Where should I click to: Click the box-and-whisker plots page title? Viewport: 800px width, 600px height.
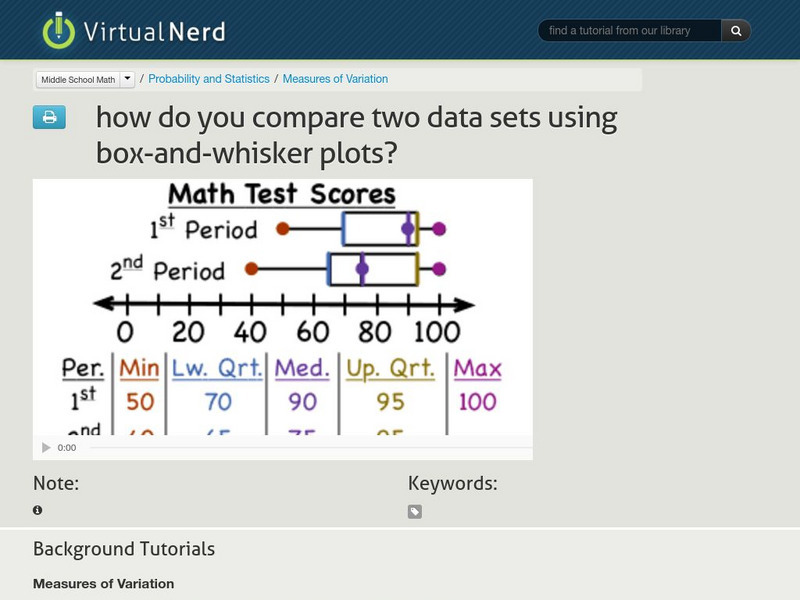(x=356, y=135)
